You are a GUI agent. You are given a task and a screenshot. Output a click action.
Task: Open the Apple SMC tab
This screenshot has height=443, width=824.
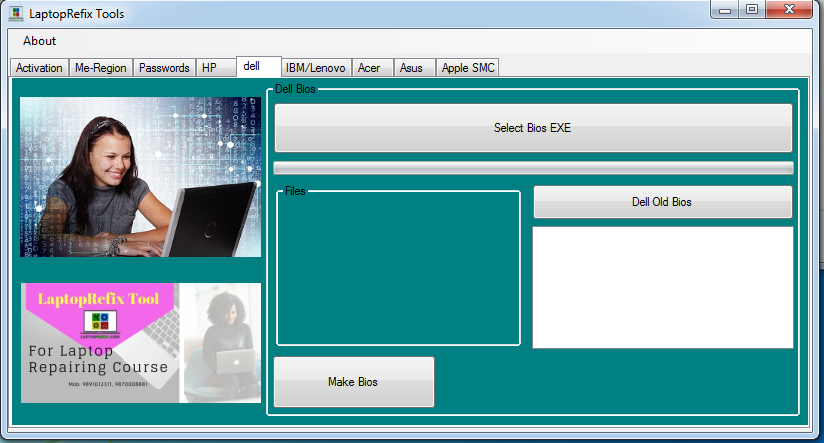(467, 68)
